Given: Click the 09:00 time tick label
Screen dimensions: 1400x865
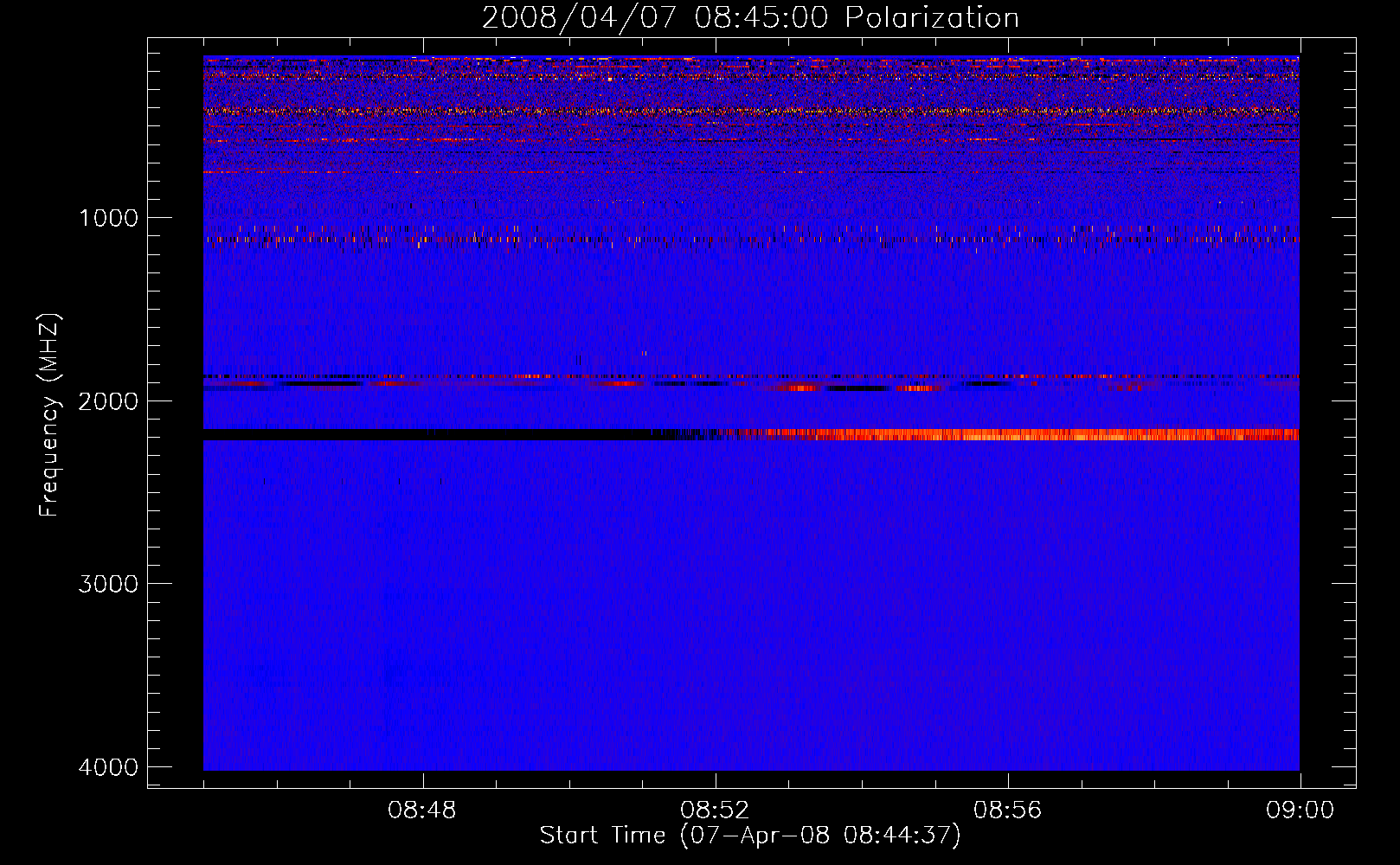Looking at the screenshot, I should point(1300,811).
